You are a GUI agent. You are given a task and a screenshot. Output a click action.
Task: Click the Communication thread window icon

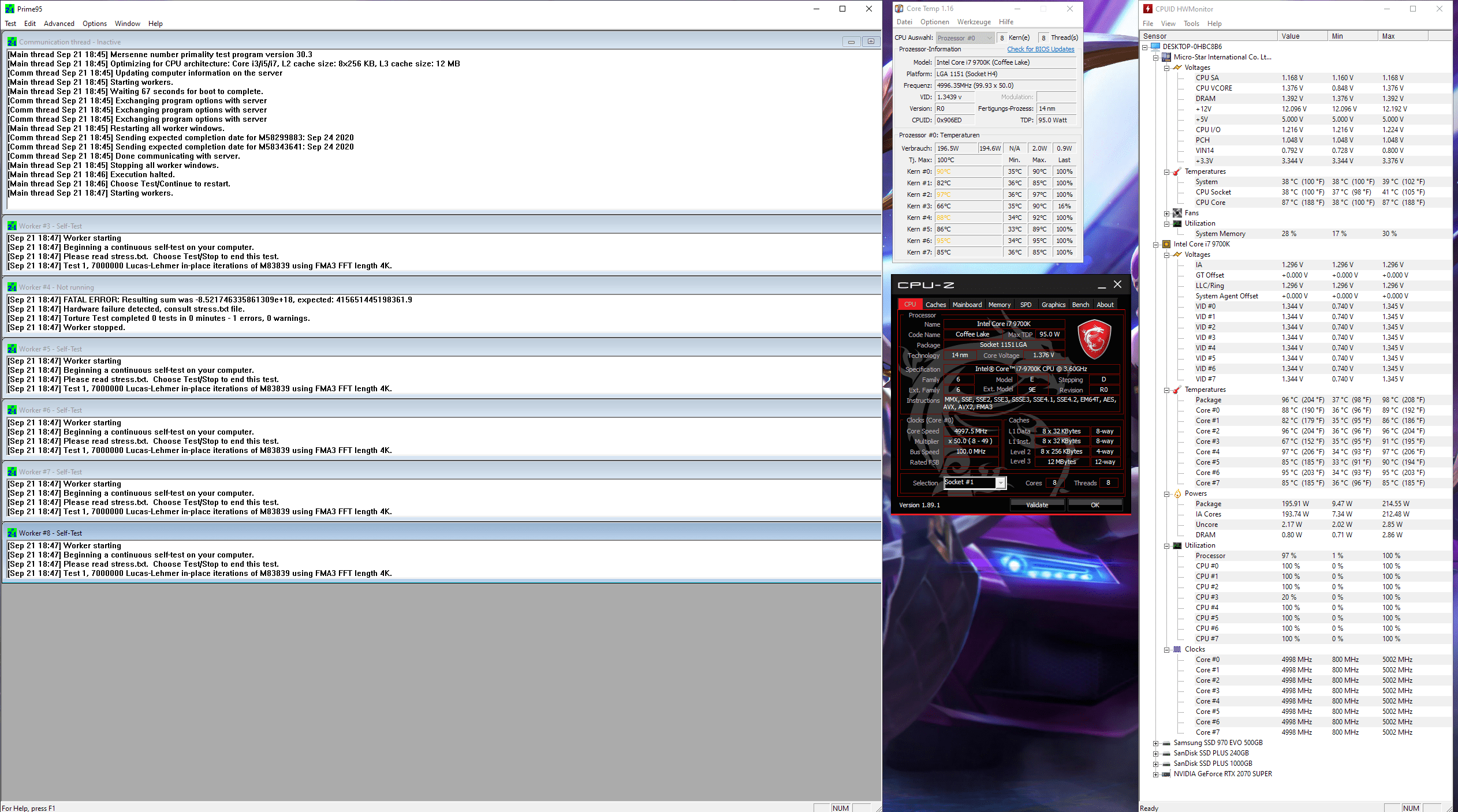12,42
